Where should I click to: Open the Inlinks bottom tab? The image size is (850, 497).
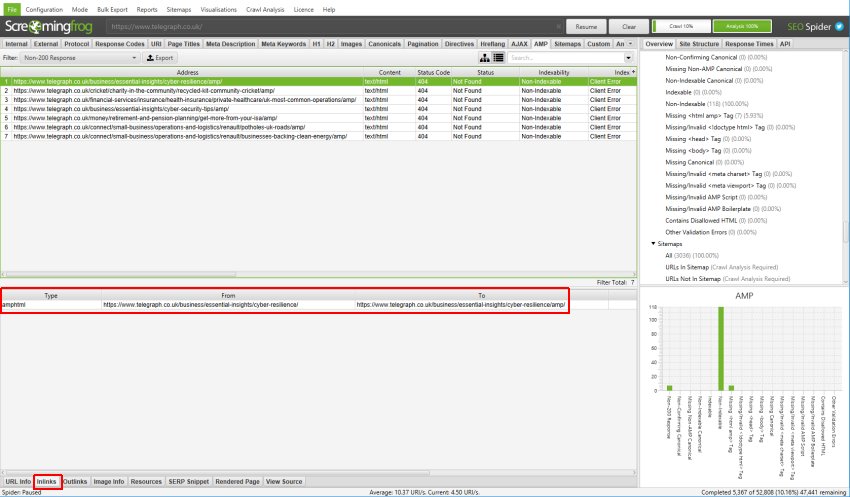tap(47, 481)
